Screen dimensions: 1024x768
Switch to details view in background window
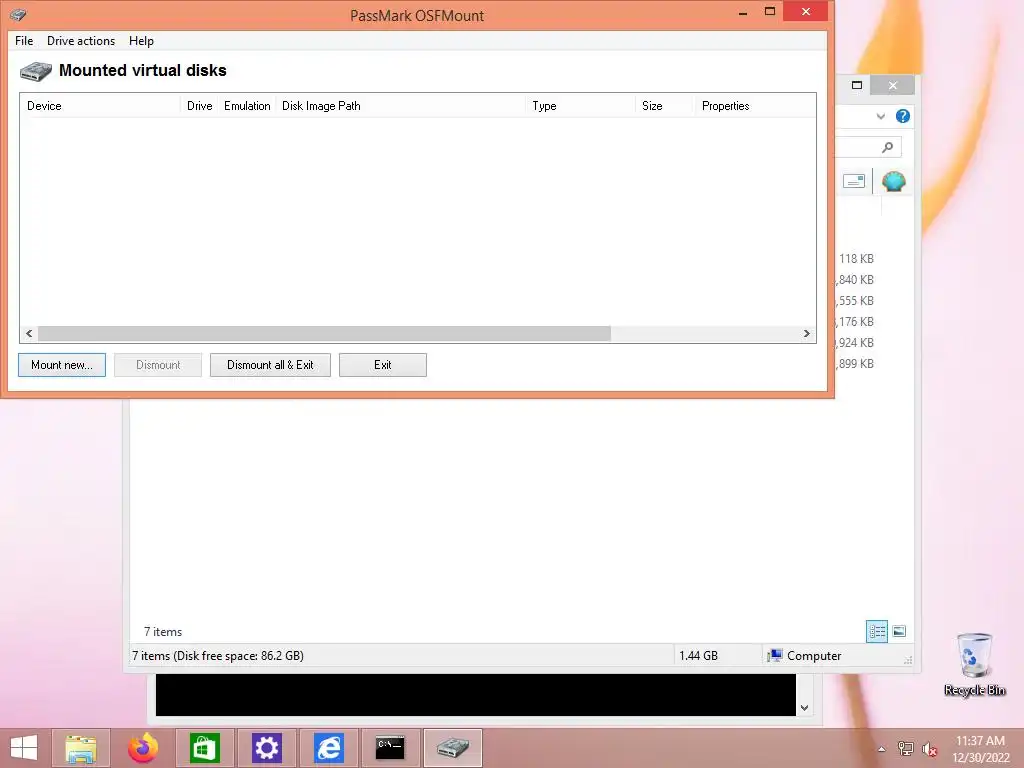pos(877,631)
